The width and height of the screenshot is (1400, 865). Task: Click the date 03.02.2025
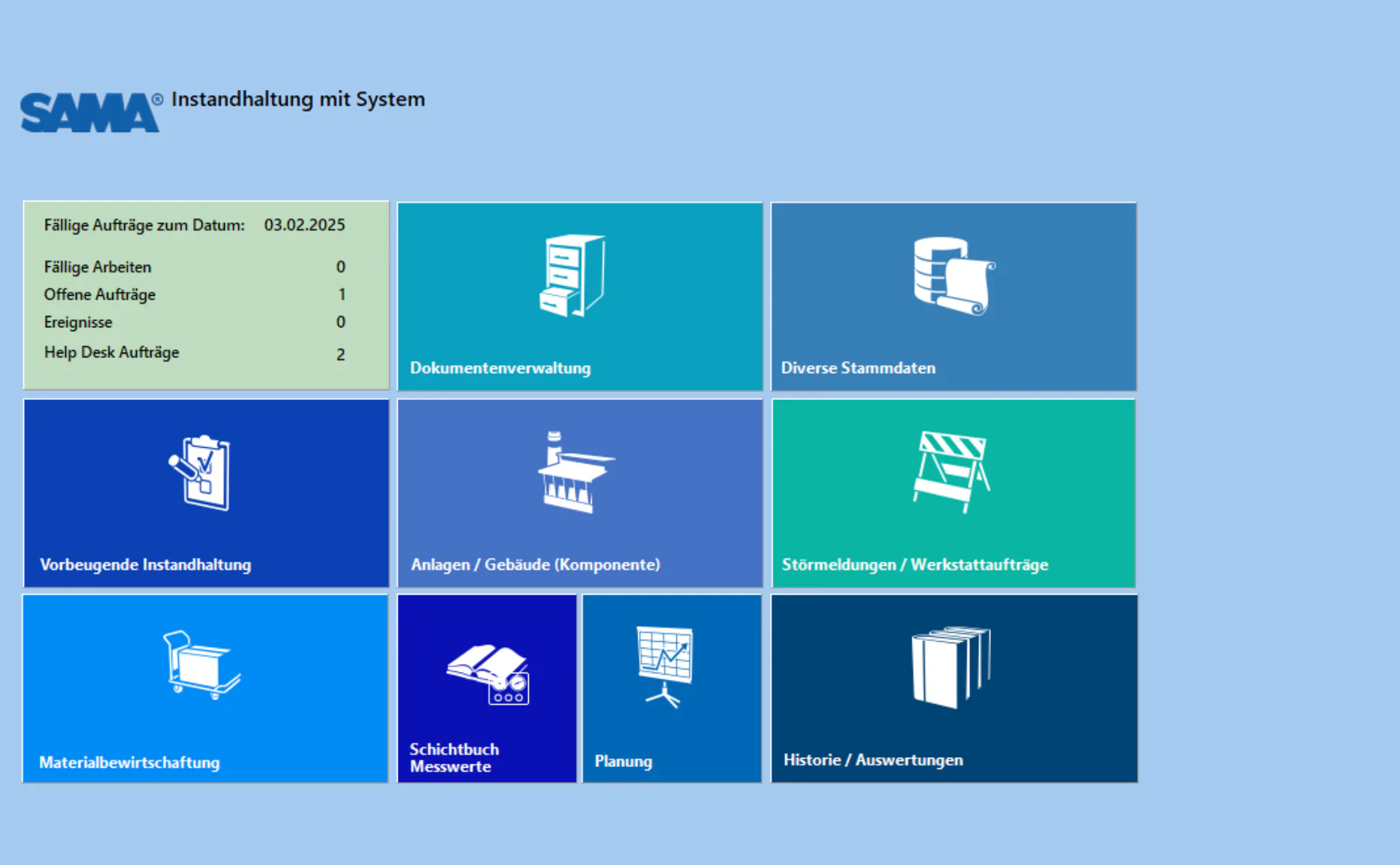point(305,225)
